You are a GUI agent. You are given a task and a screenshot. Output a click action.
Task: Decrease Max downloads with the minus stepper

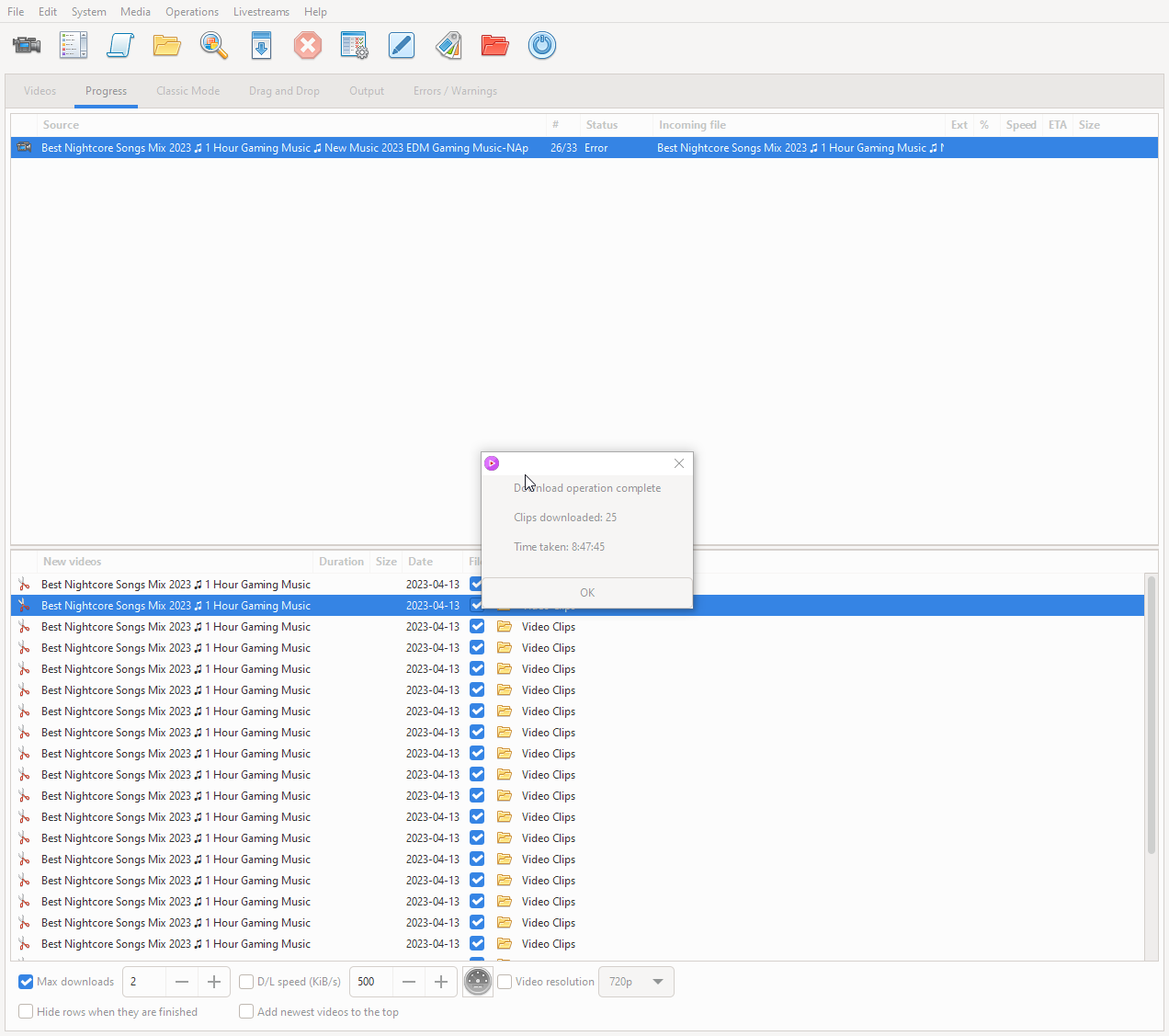point(181,982)
